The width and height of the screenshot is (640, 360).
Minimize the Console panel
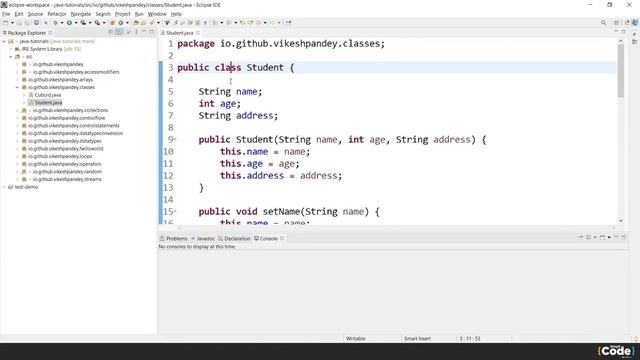pyautogui.click(x=616, y=237)
